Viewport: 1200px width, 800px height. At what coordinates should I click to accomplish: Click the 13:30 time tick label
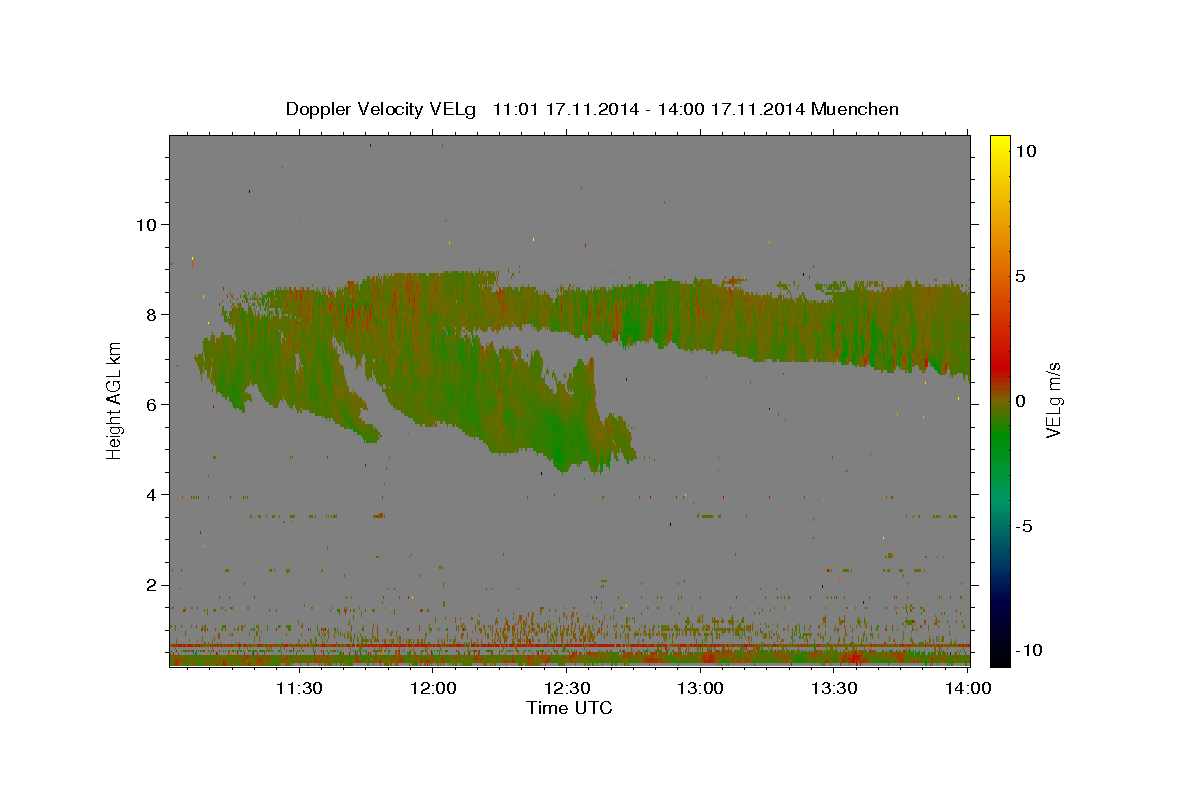point(835,688)
